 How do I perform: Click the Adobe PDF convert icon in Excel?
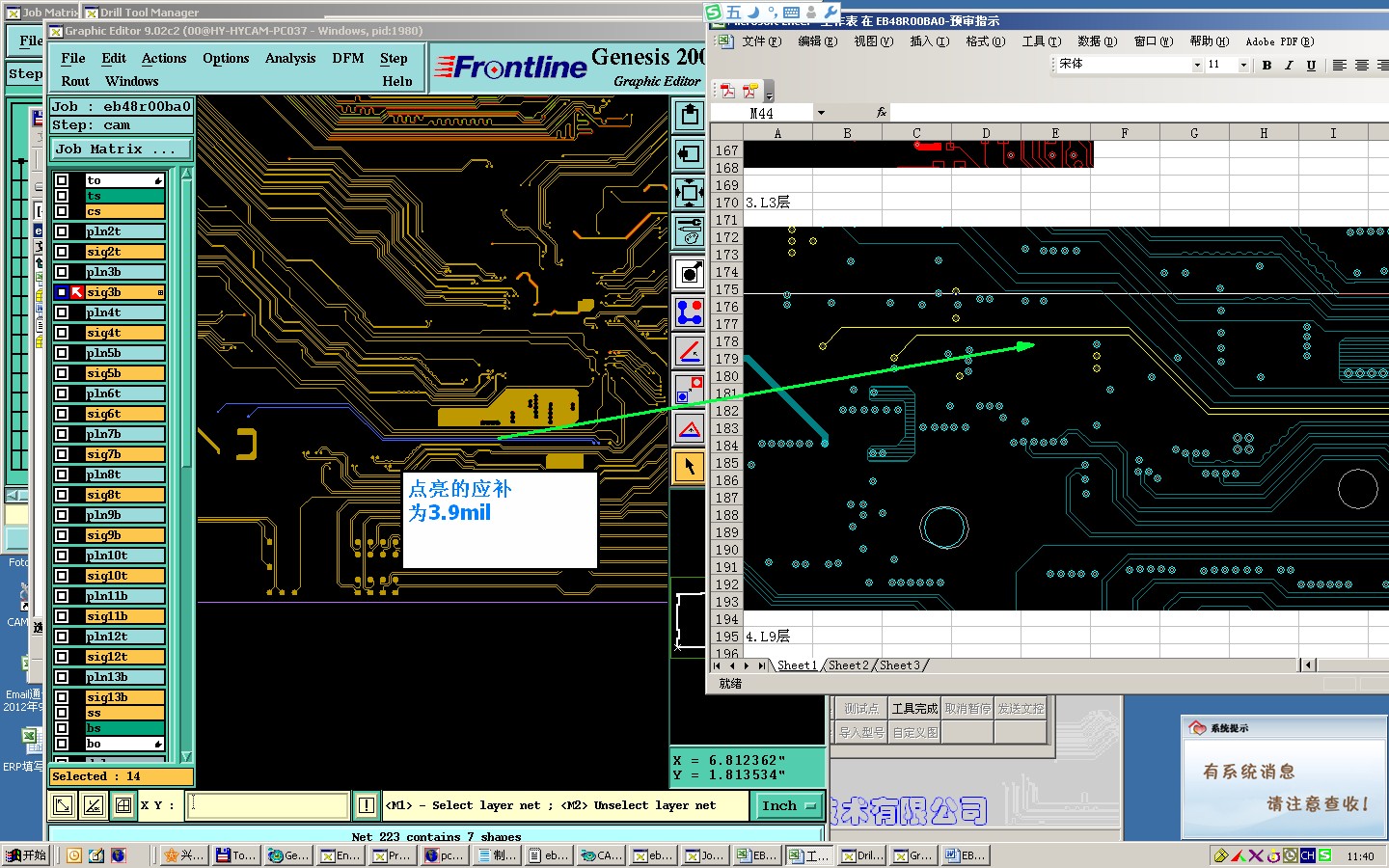728,91
